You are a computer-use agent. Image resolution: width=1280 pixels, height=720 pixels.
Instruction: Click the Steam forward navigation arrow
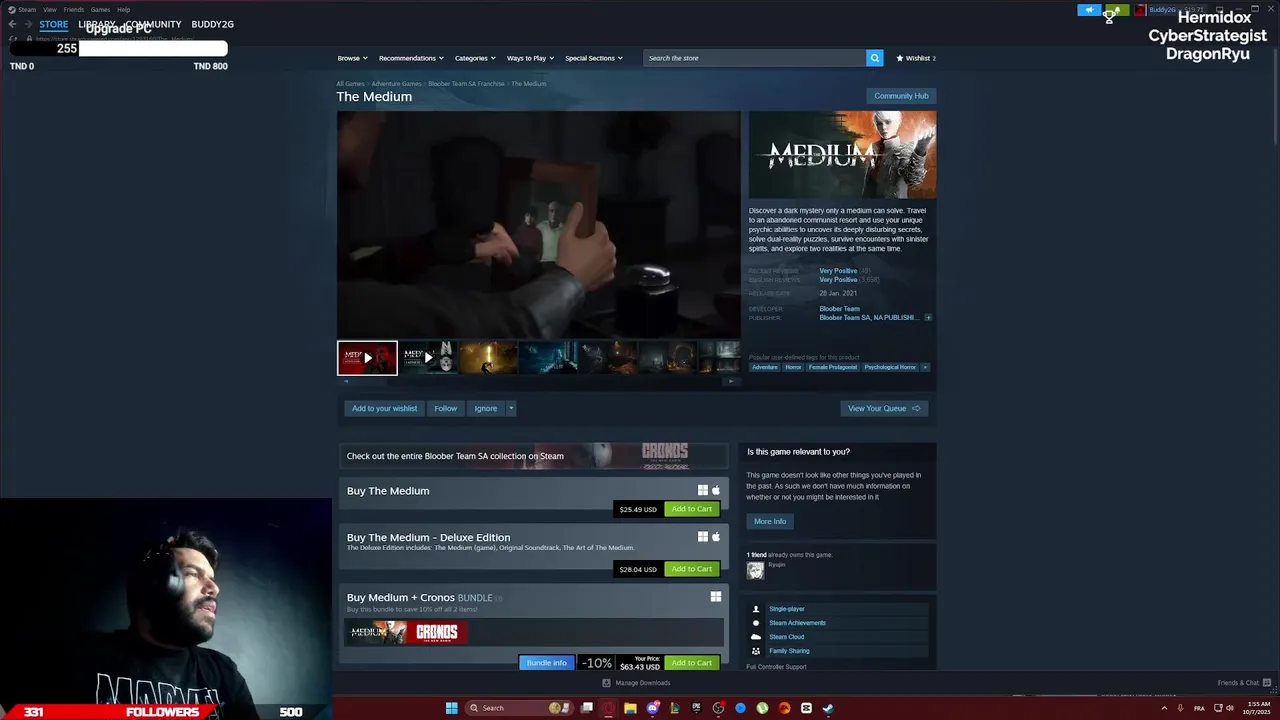[28, 24]
